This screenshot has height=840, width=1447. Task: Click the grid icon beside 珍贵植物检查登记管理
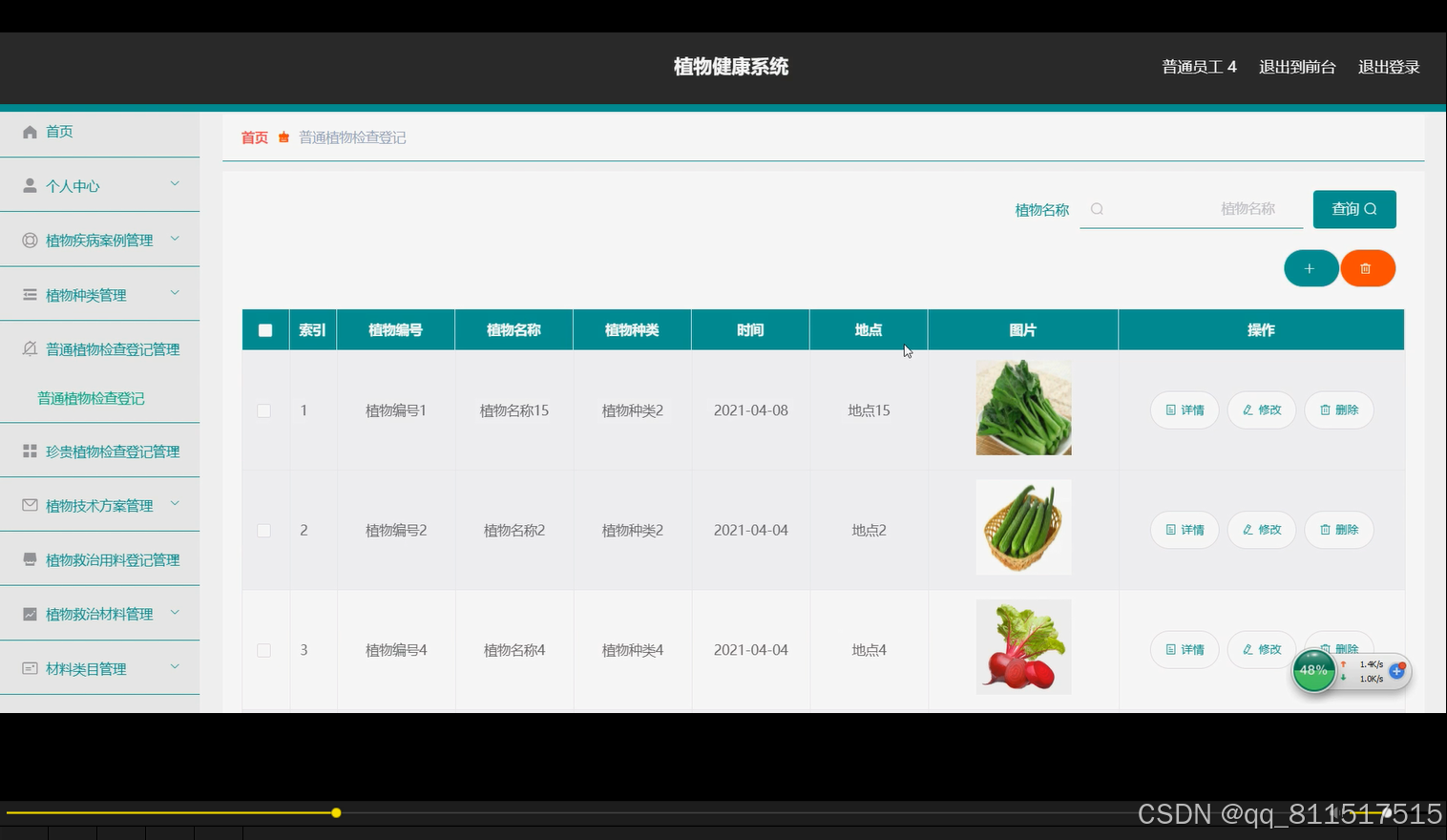[x=30, y=450]
